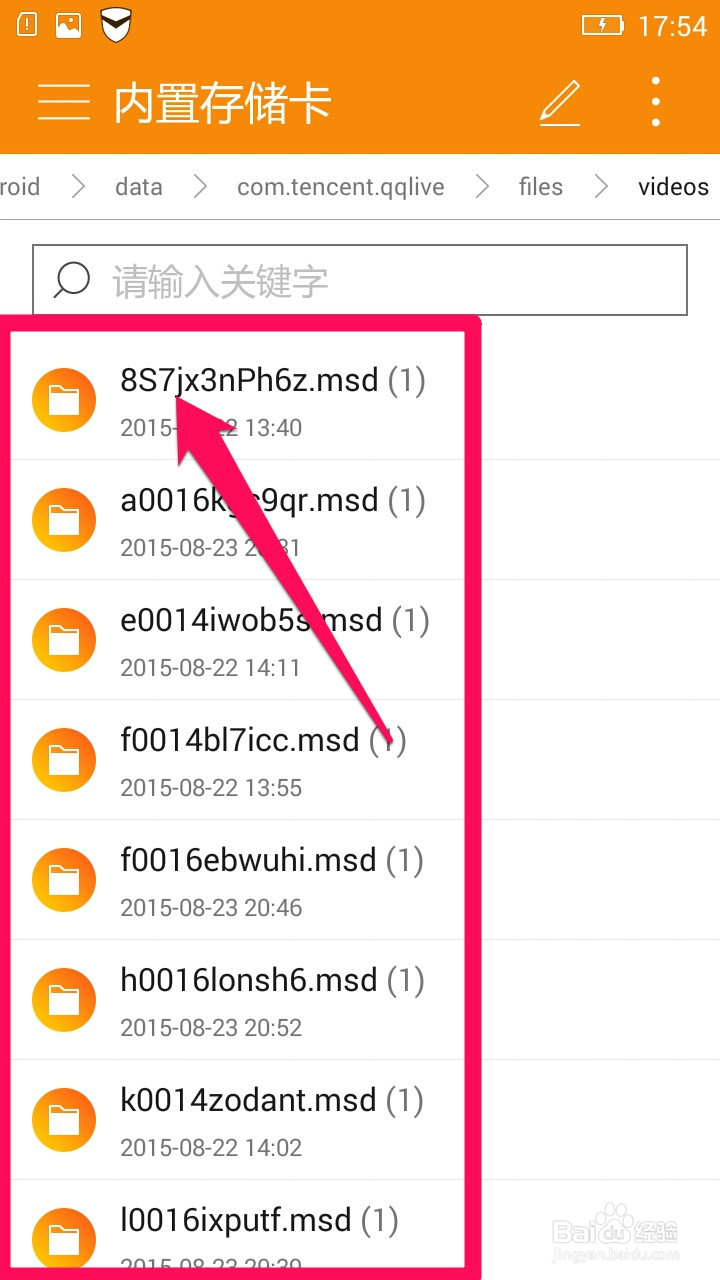
Task: Tap the image notification icon
Action: [x=69, y=24]
